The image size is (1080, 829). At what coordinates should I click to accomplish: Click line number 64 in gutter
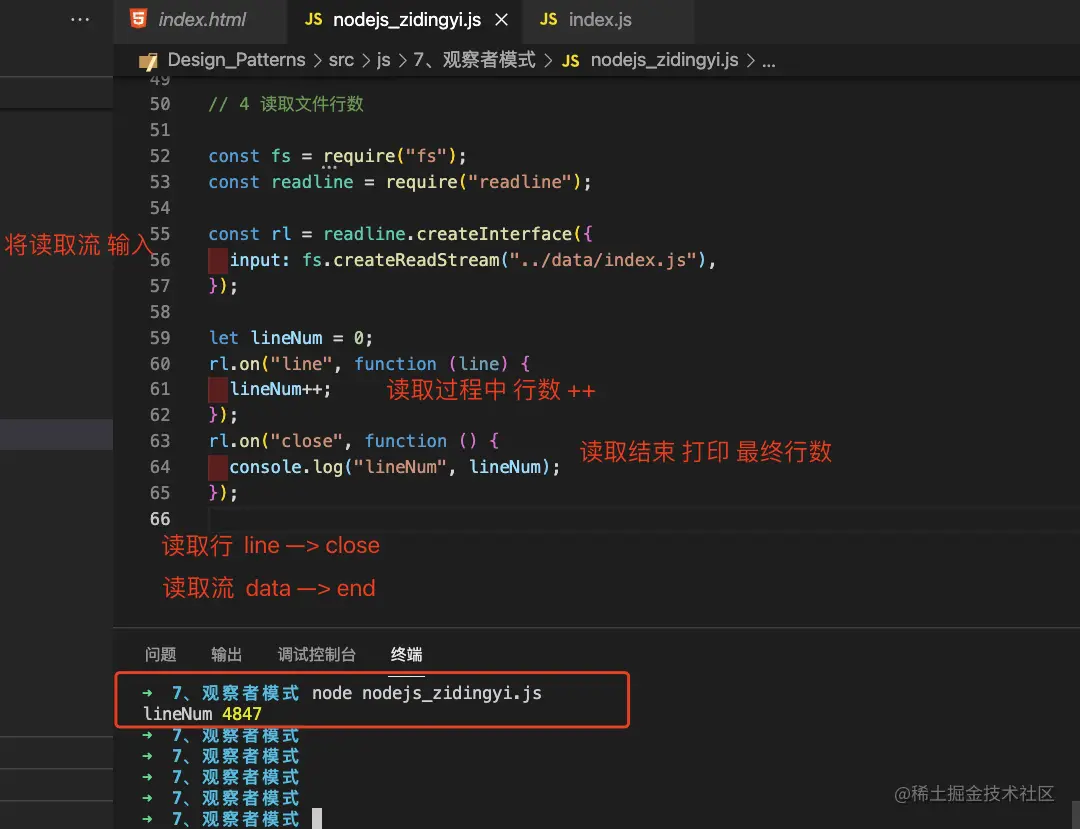(x=160, y=467)
